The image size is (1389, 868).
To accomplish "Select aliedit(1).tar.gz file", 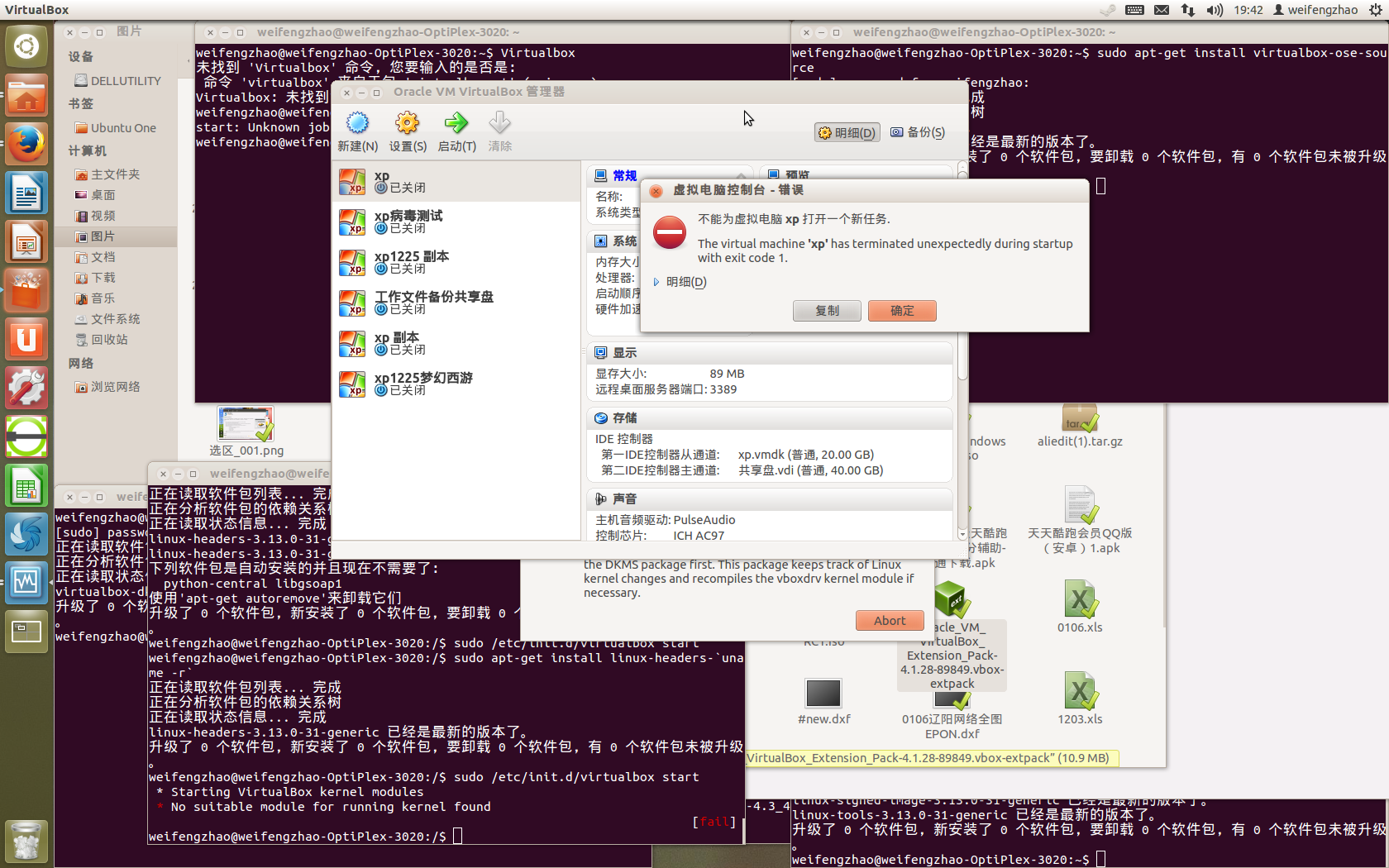I will coord(1080,426).
